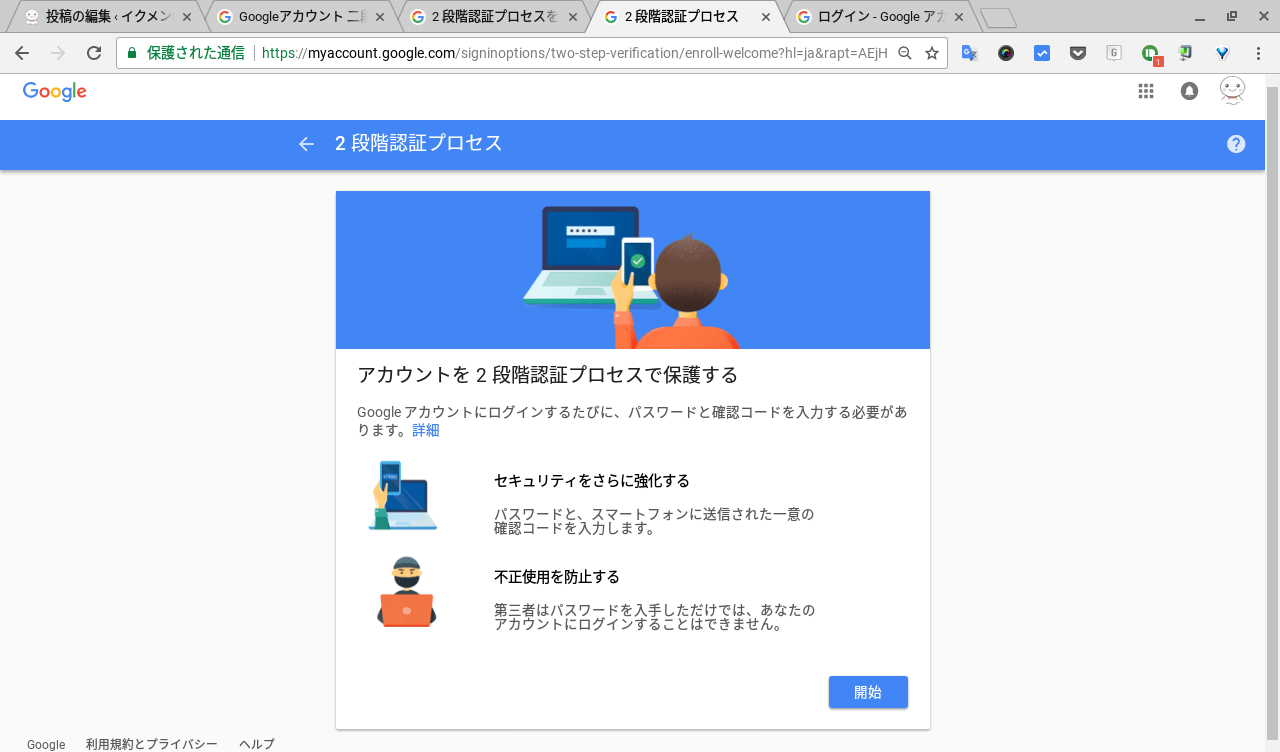Click the Google logo

tap(55, 91)
